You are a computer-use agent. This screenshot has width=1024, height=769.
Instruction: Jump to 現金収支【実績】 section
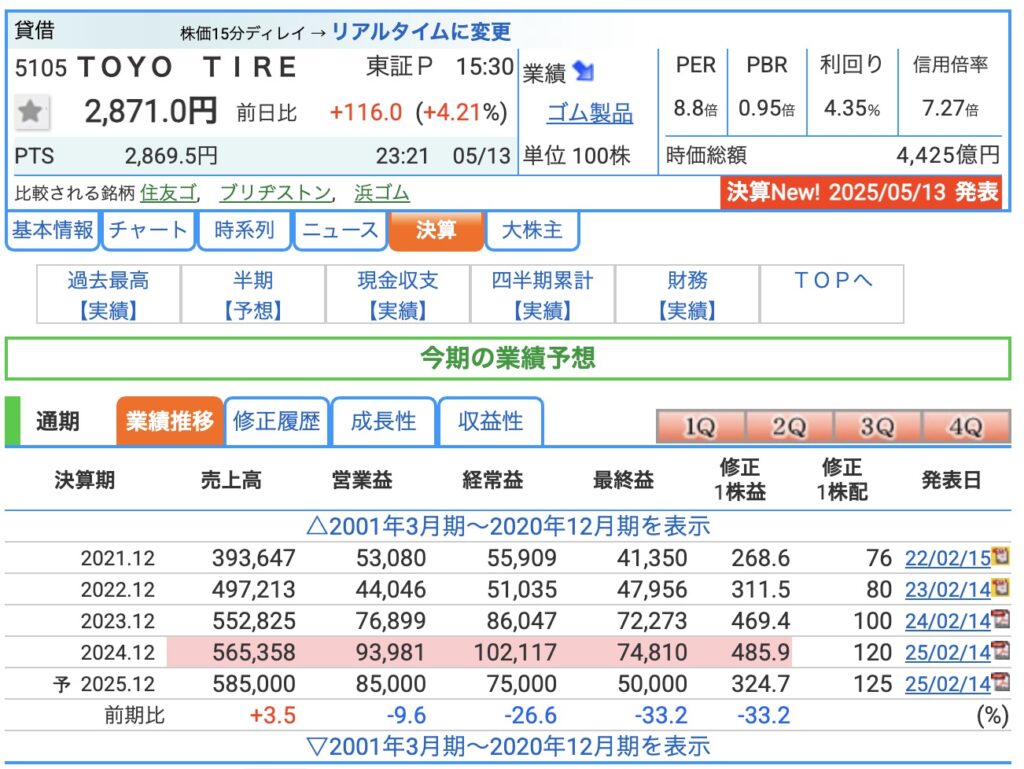[x=398, y=294]
